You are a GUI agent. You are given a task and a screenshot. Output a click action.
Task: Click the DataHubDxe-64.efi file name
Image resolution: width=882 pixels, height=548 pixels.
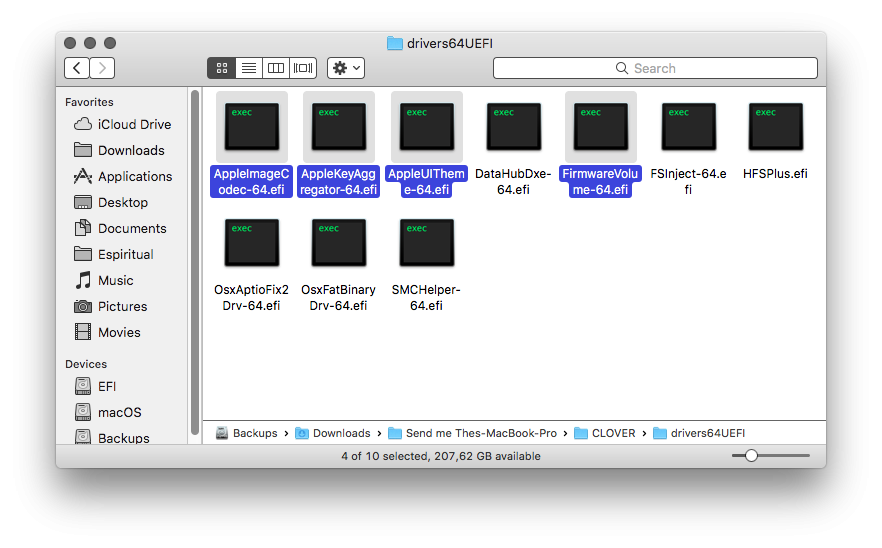pos(514,182)
